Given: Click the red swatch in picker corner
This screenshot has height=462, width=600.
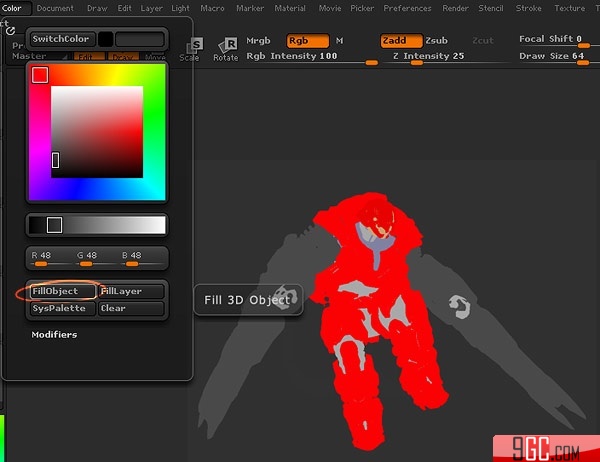Looking at the screenshot, I should pyautogui.click(x=40, y=75).
